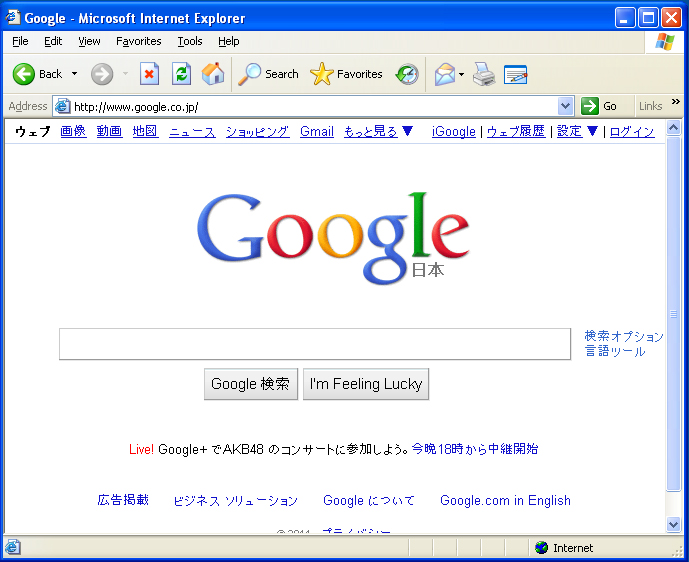
Task: Click the page icon in the Address bar
Action: [x=62, y=106]
